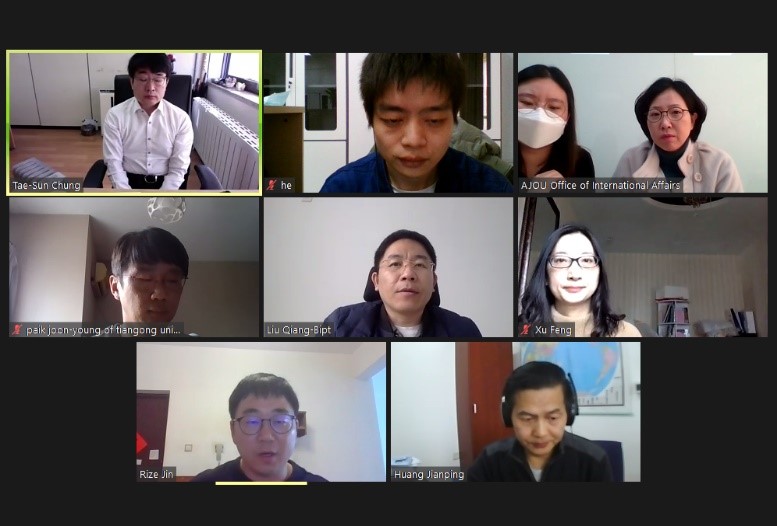Viewport: 777px width, 526px height.
Task: Click the muted microphone icon beside "he"
Action: click(271, 185)
